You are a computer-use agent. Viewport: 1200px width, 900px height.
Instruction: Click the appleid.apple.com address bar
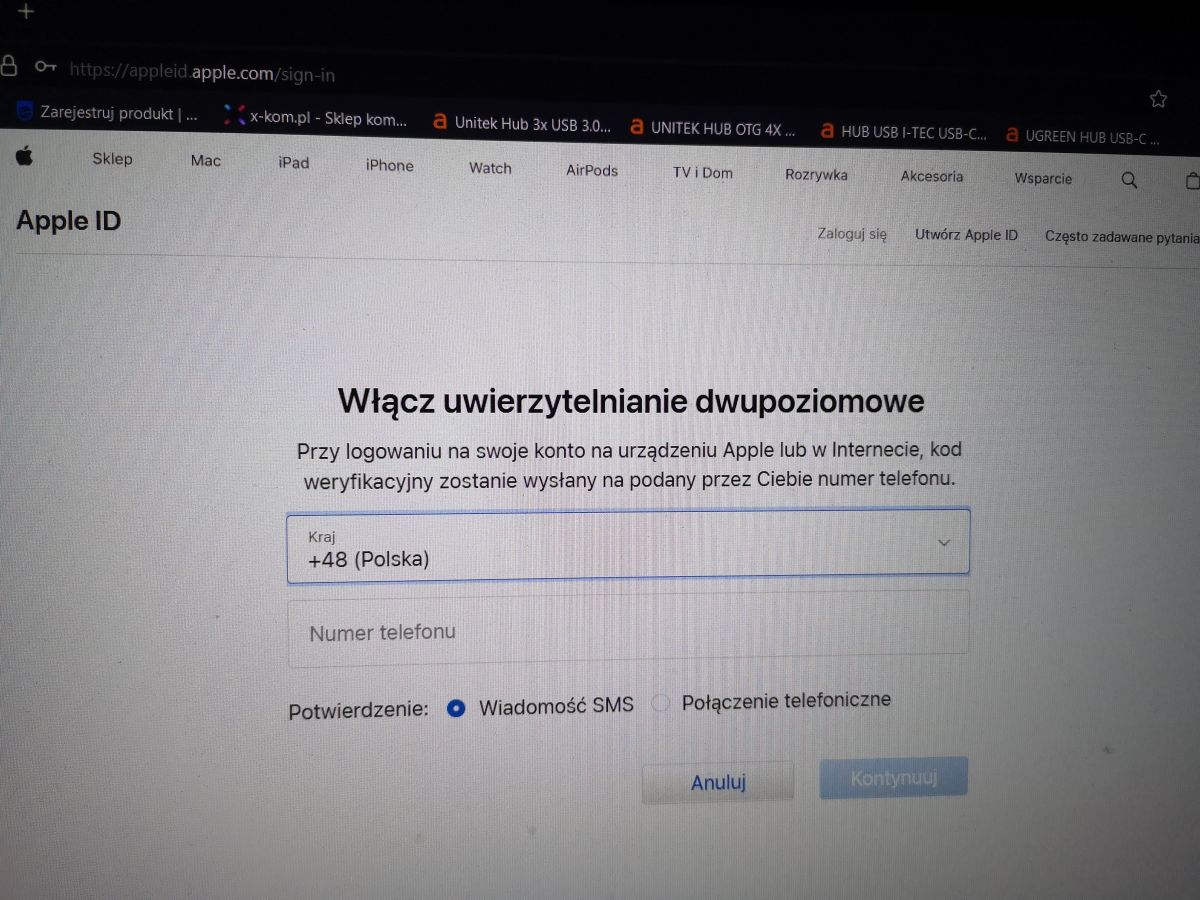[x=202, y=73]
